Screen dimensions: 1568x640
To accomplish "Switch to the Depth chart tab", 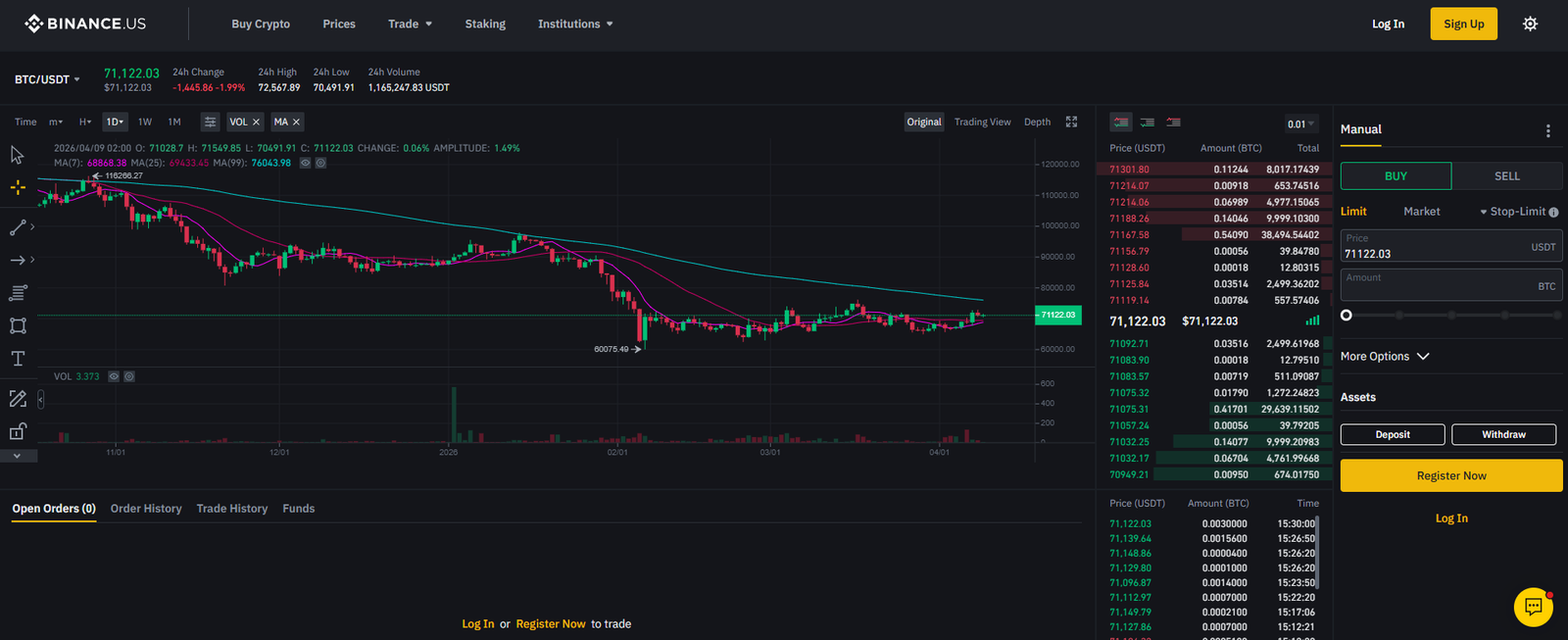I will click(x=1037, y=122).
